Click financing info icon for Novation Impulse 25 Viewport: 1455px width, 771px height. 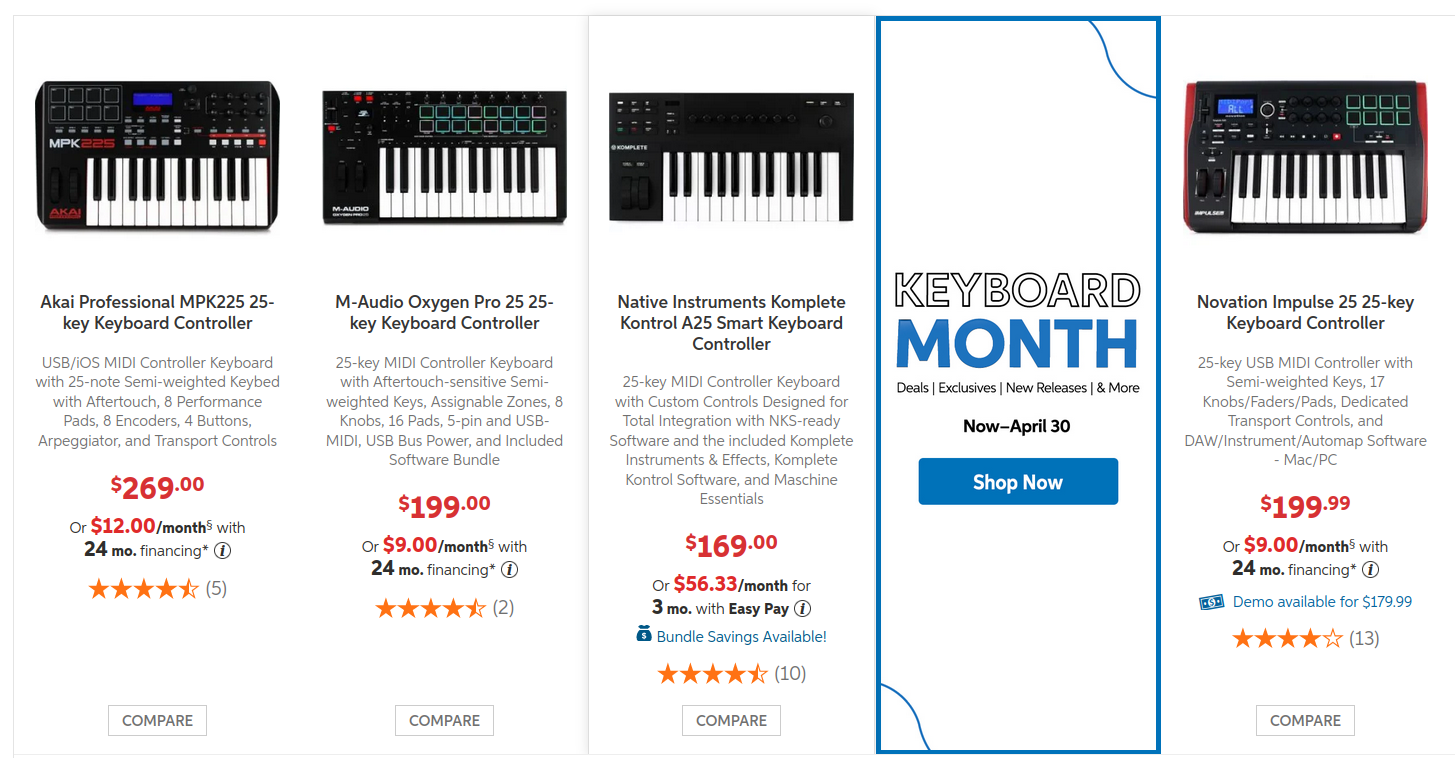pyautogui.click(x=1371, y=570)
